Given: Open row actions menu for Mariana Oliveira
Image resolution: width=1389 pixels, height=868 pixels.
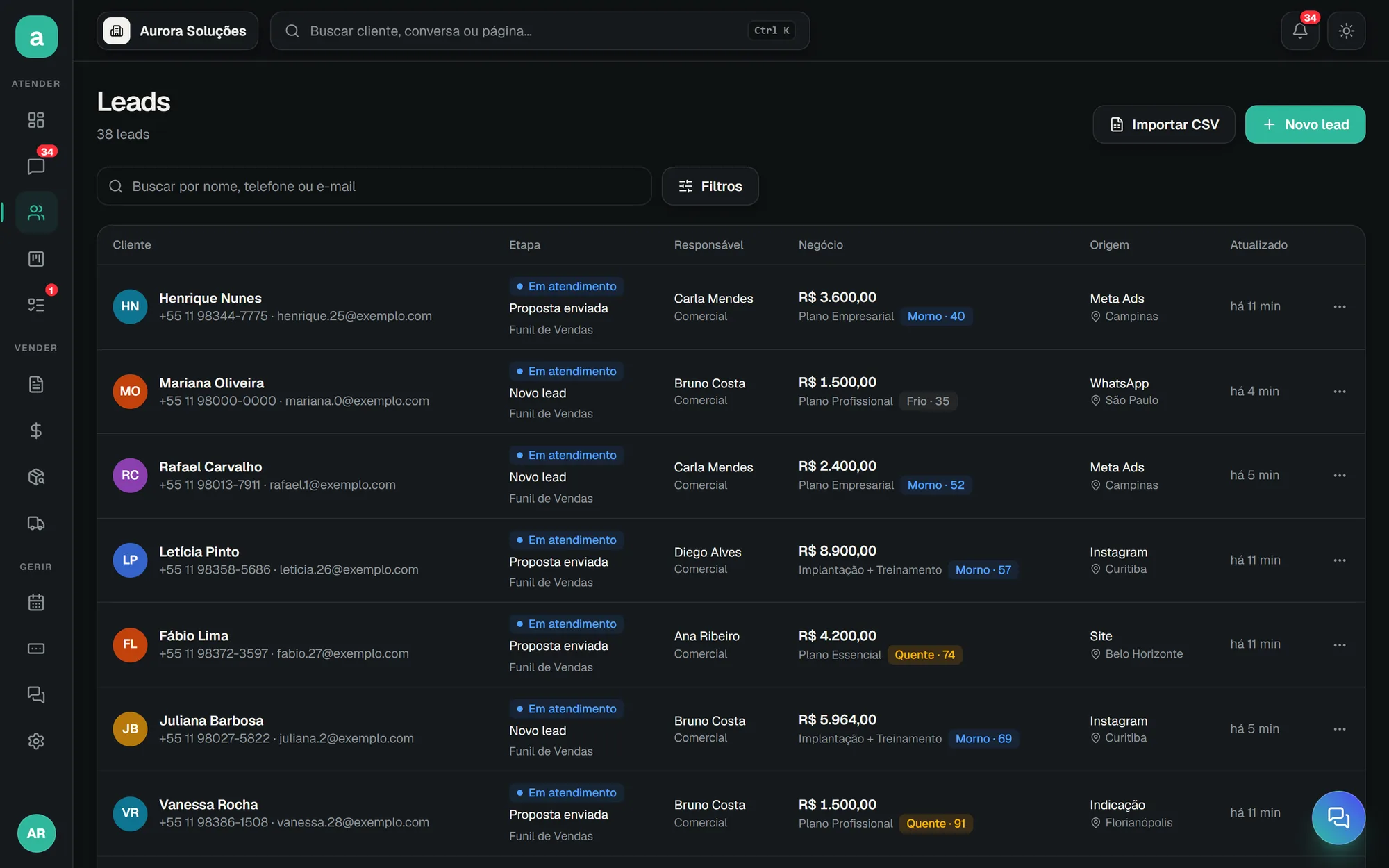Looking at the screenshot, I should (x=1340, y=392).
